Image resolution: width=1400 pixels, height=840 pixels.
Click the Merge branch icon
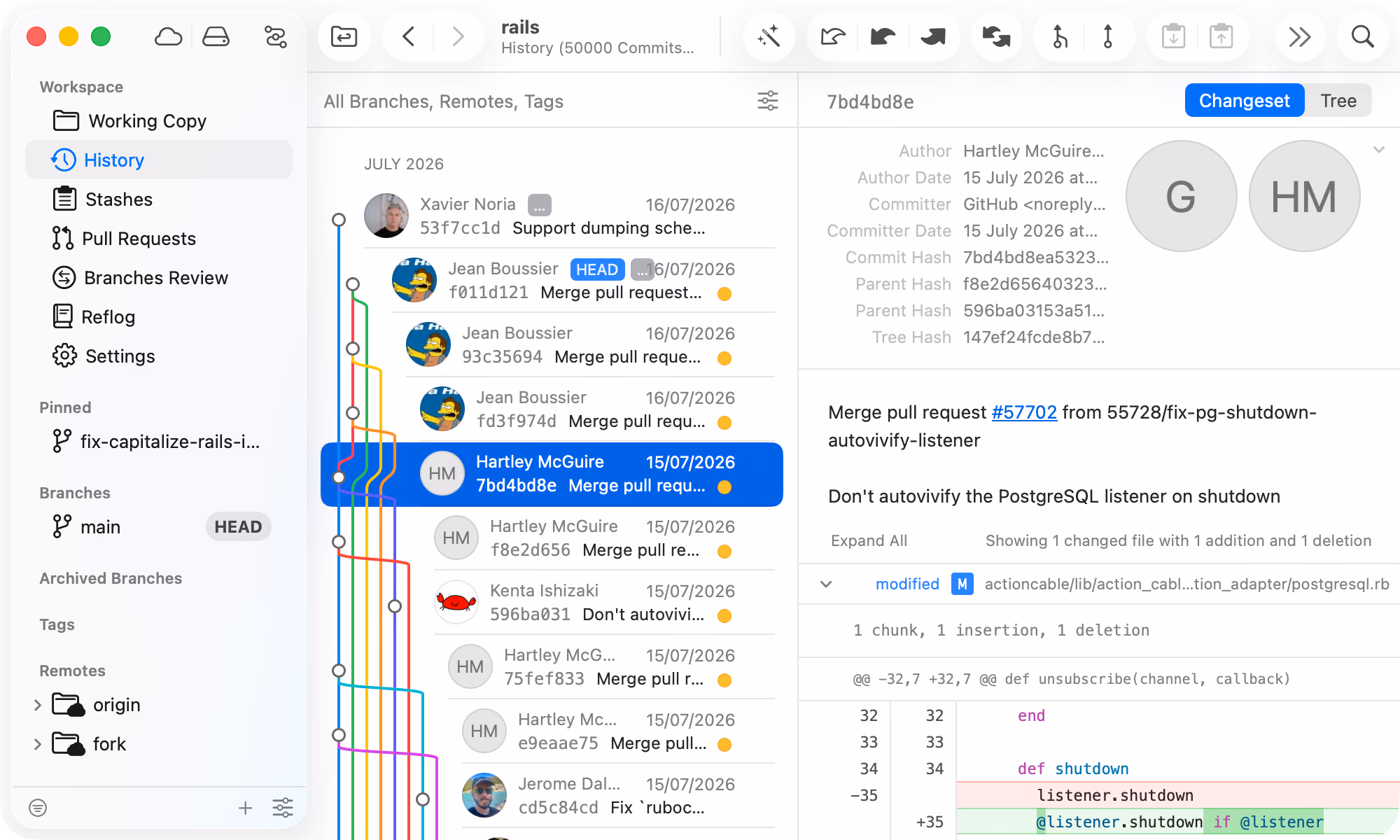[1060, 36]
